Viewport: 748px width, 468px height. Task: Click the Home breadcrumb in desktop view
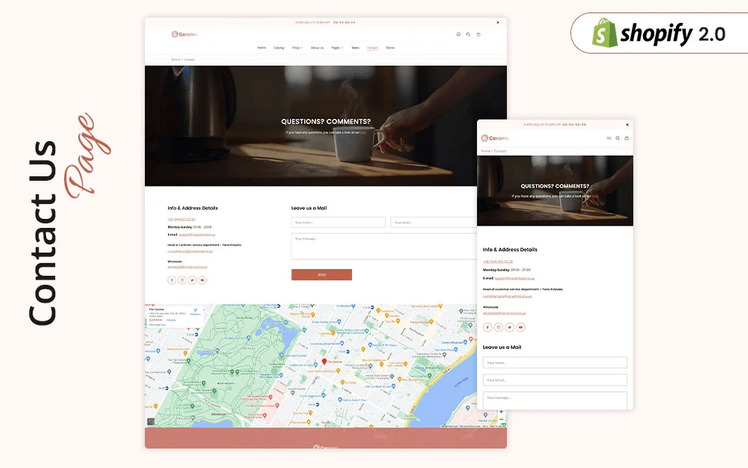pos(176,60)
